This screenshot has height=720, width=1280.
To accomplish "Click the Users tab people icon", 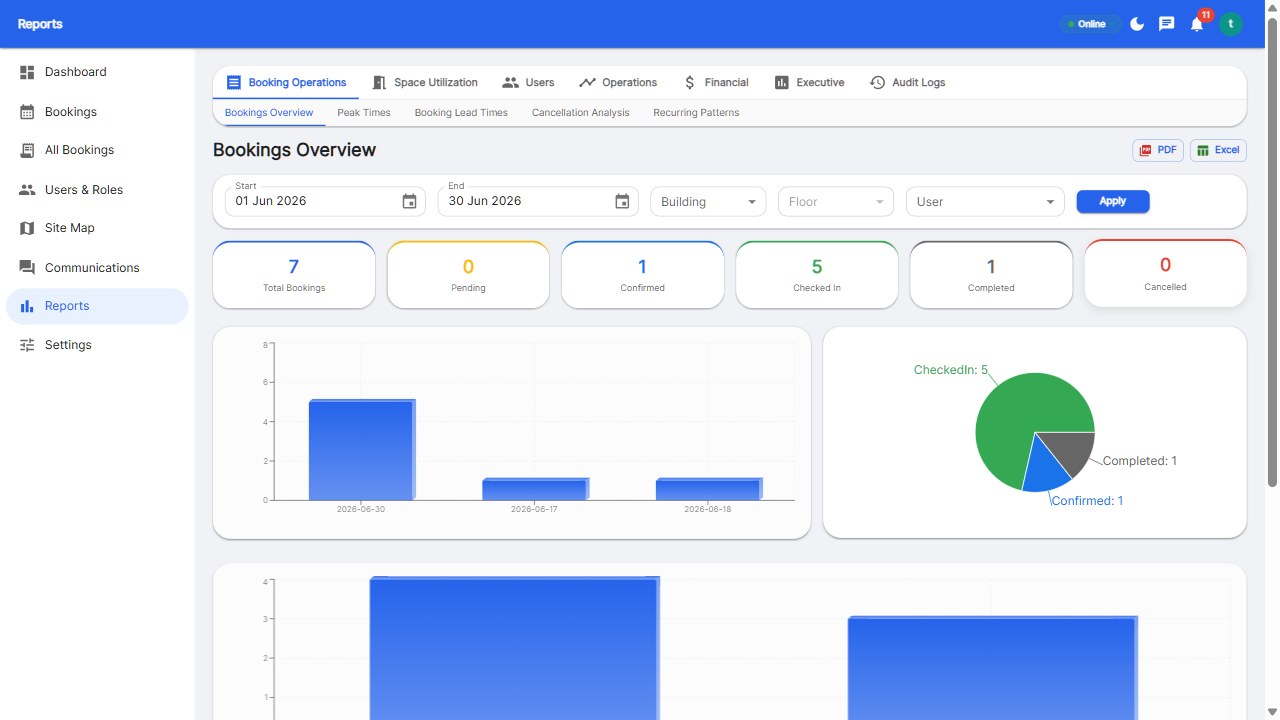I will click(511, 83).
